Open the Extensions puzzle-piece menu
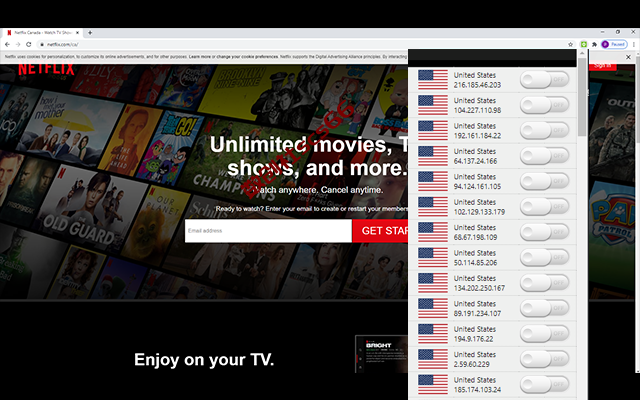 coord(594,44)
